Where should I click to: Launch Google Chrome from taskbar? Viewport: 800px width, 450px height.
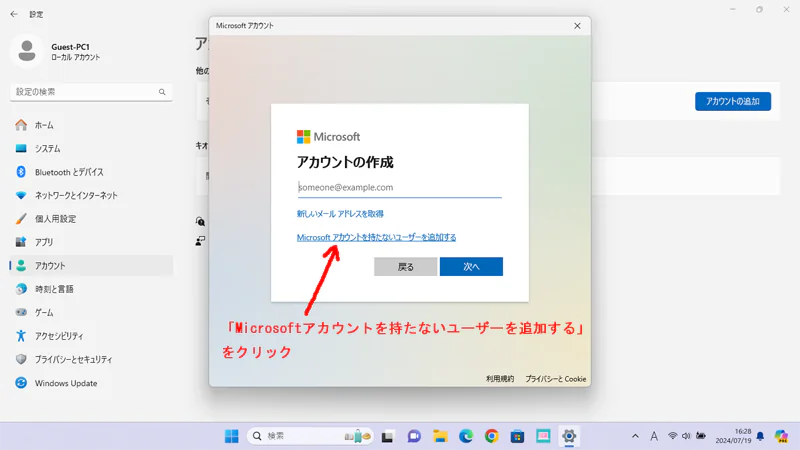click(x=492, y=436)
